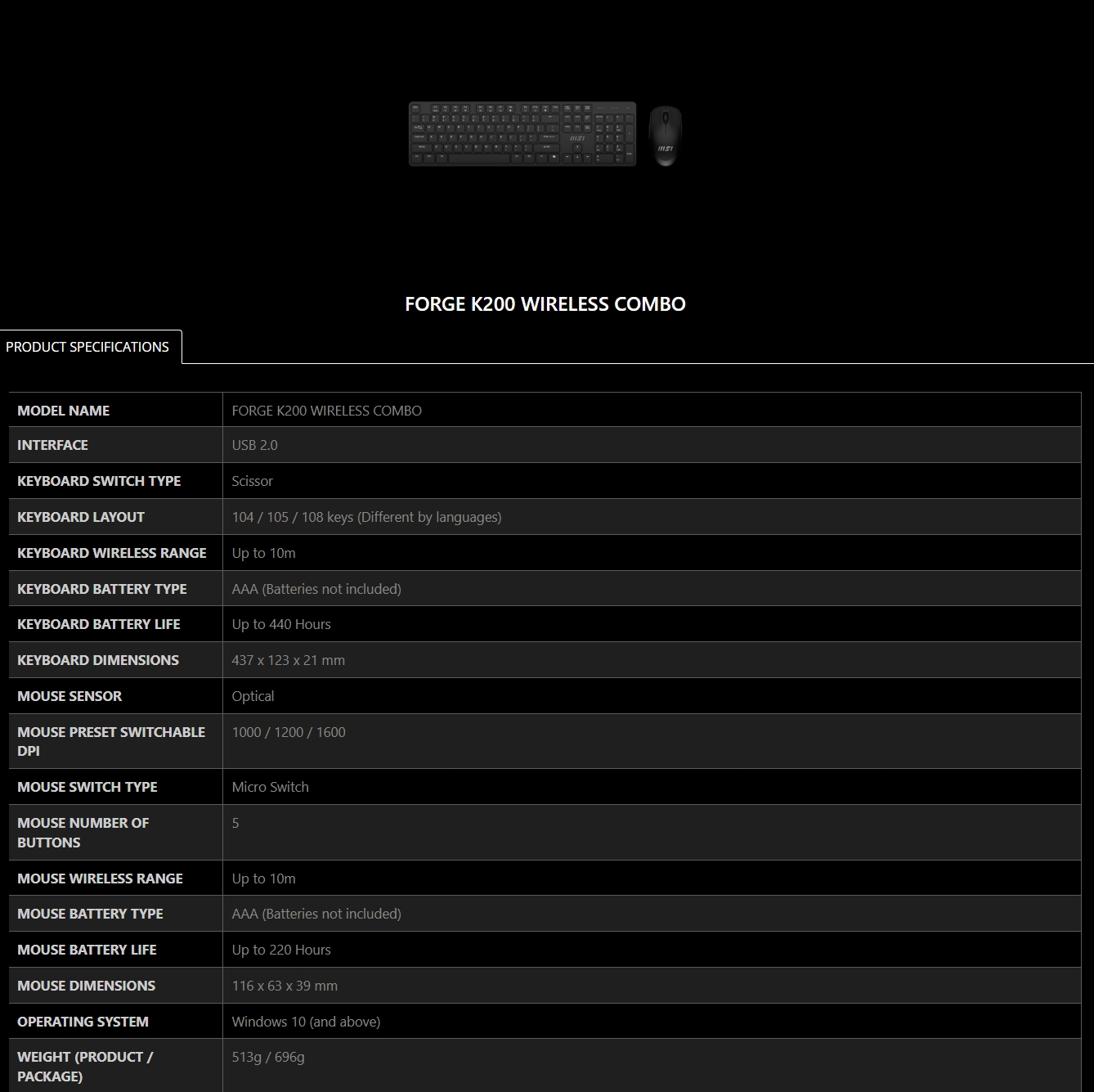This screenshot has height=1092, width=1094.
Task: Select the 'Windows 10 (and above)' value
Action: click(x=306, y=1022)
